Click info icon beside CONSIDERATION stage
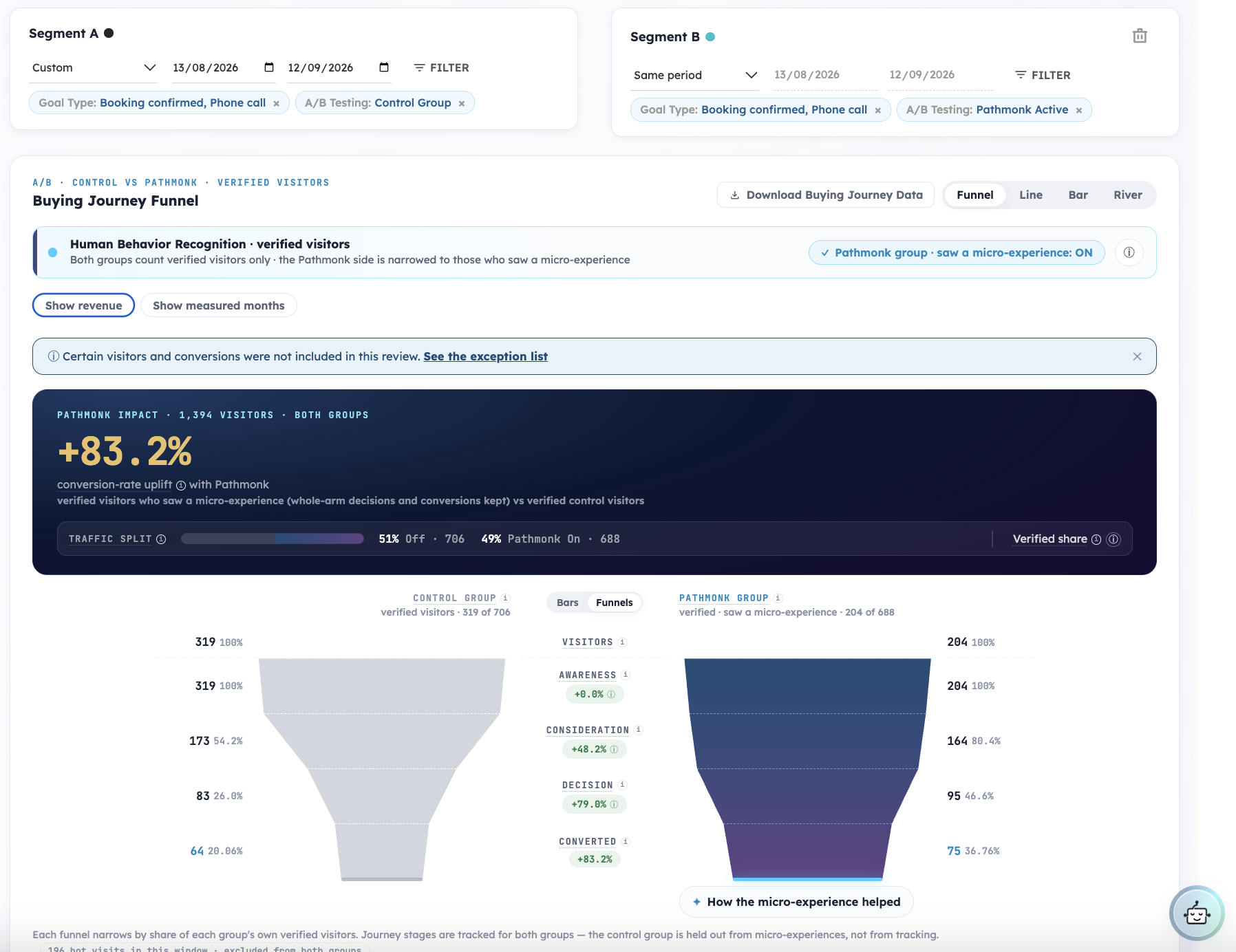This screenshot has height=952, width=1236. (639, 730)
